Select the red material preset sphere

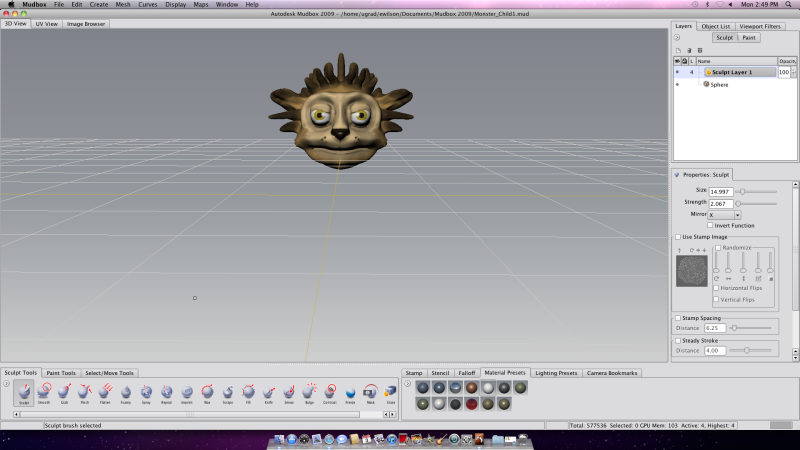[x=470, y=403]
